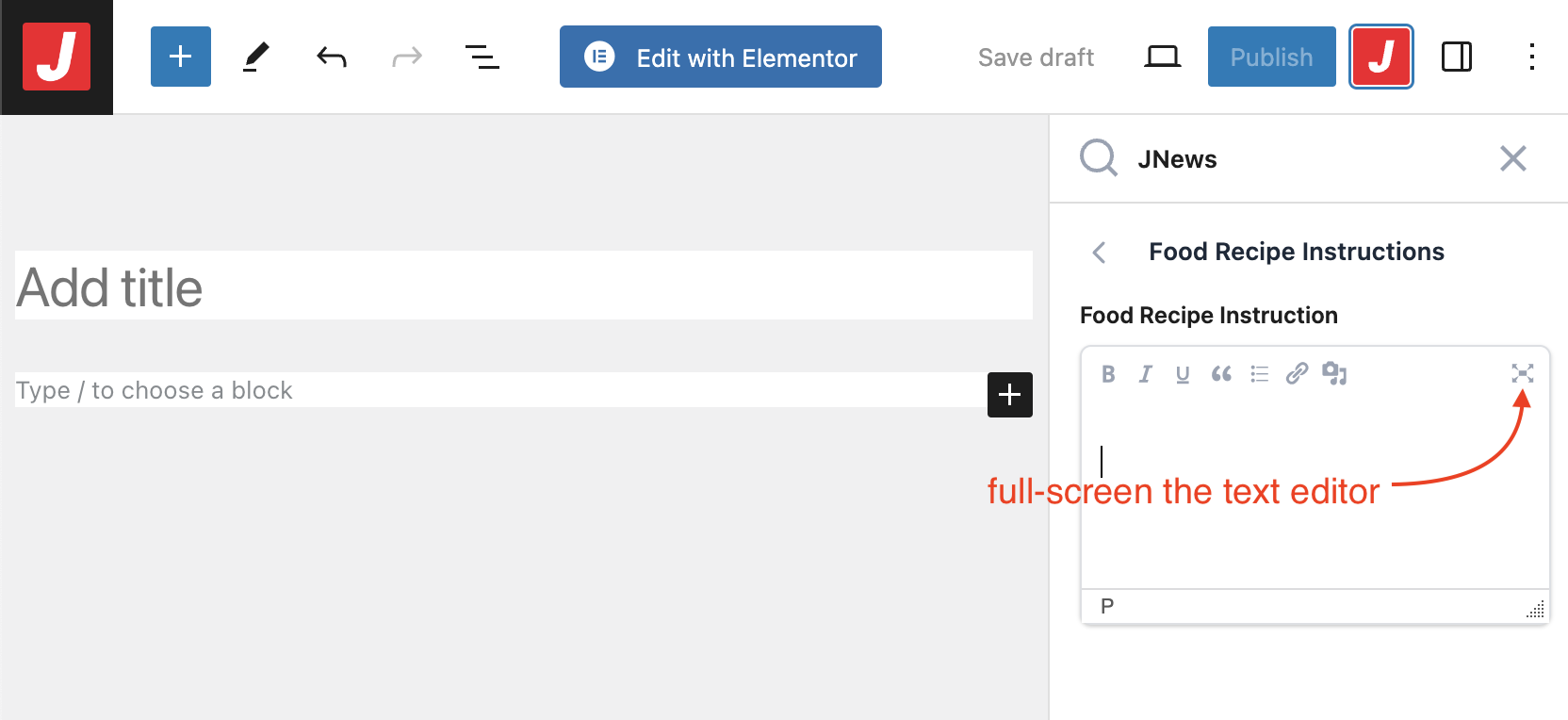This screenshot has width=1568, height=720.
Task: Full-screen the recipe text editor
Action: coord(1522,373)
